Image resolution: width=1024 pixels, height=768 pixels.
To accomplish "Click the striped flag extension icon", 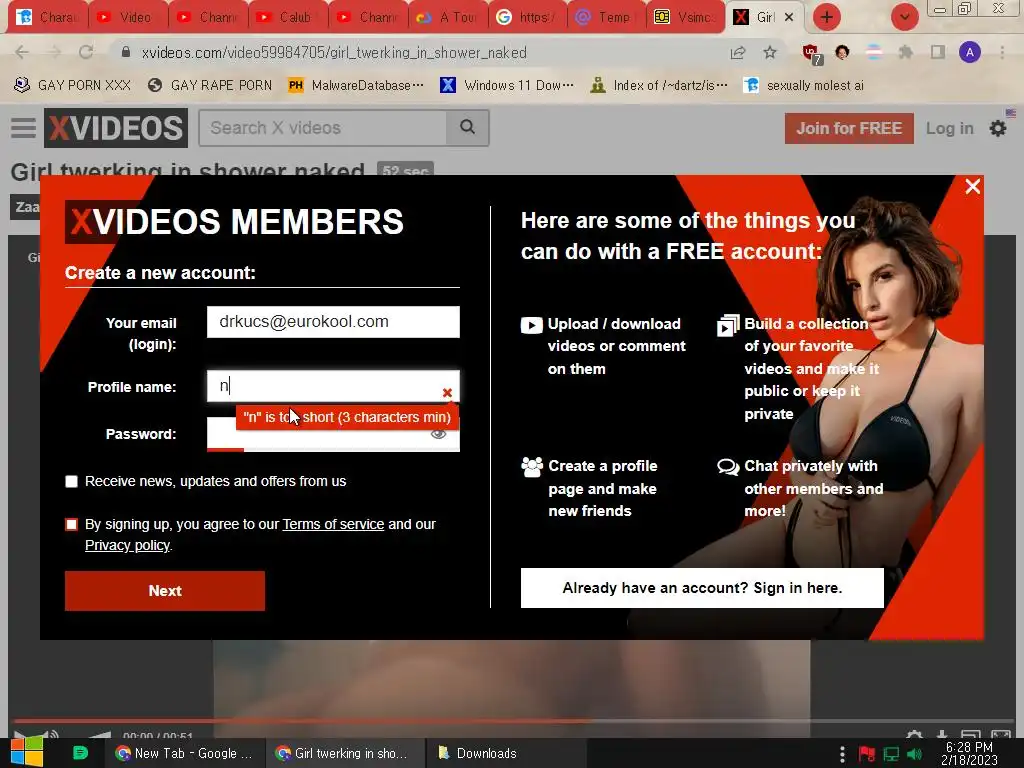I will click(874, 53).
